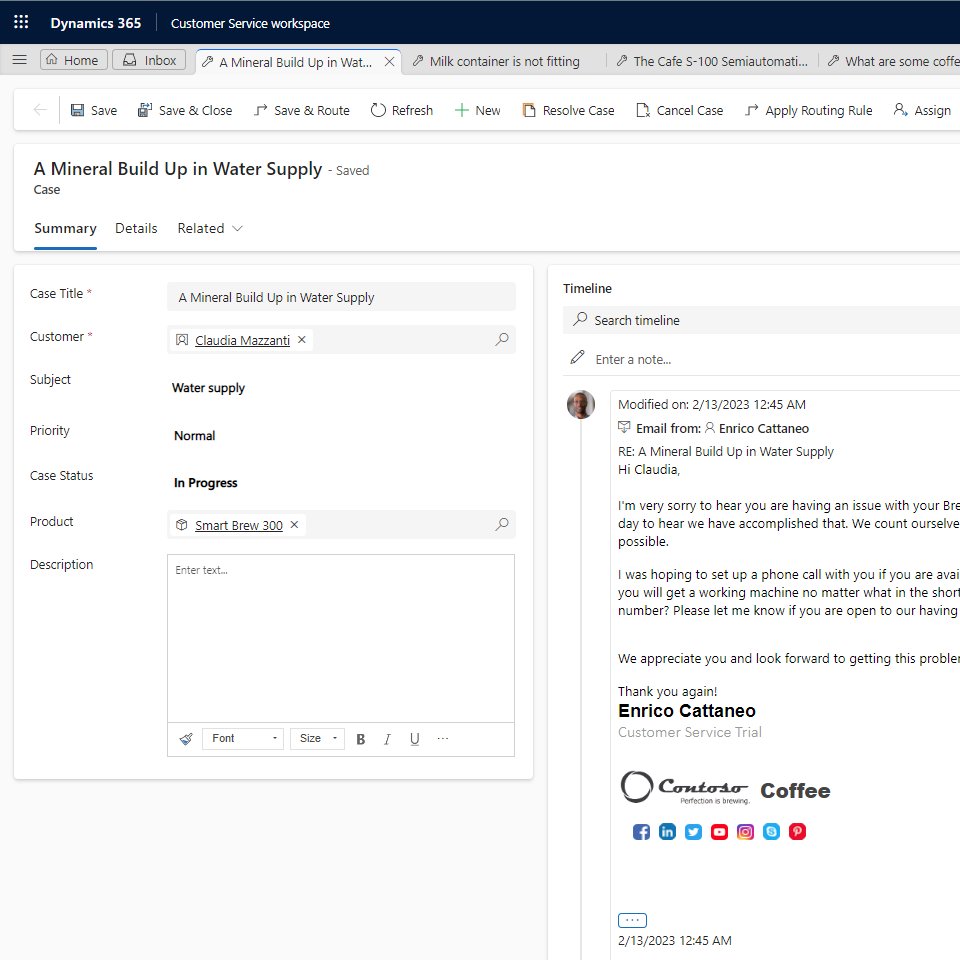Image resolution: width=960 pixels, height=960 pixels.
Task: Click Apply Routing Rule
Action: (808, 110)
